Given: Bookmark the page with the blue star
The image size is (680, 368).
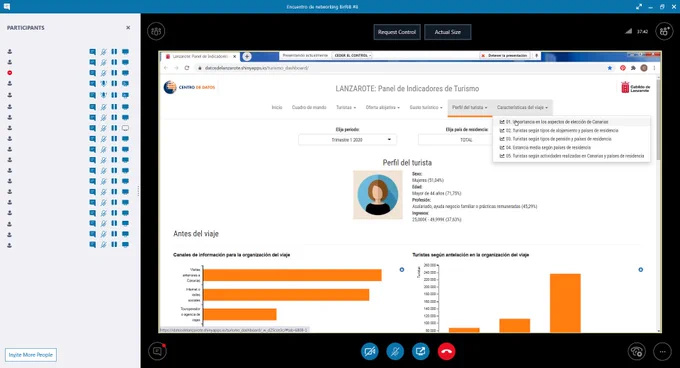Looking at the screenshot, I should coord(610,68).
